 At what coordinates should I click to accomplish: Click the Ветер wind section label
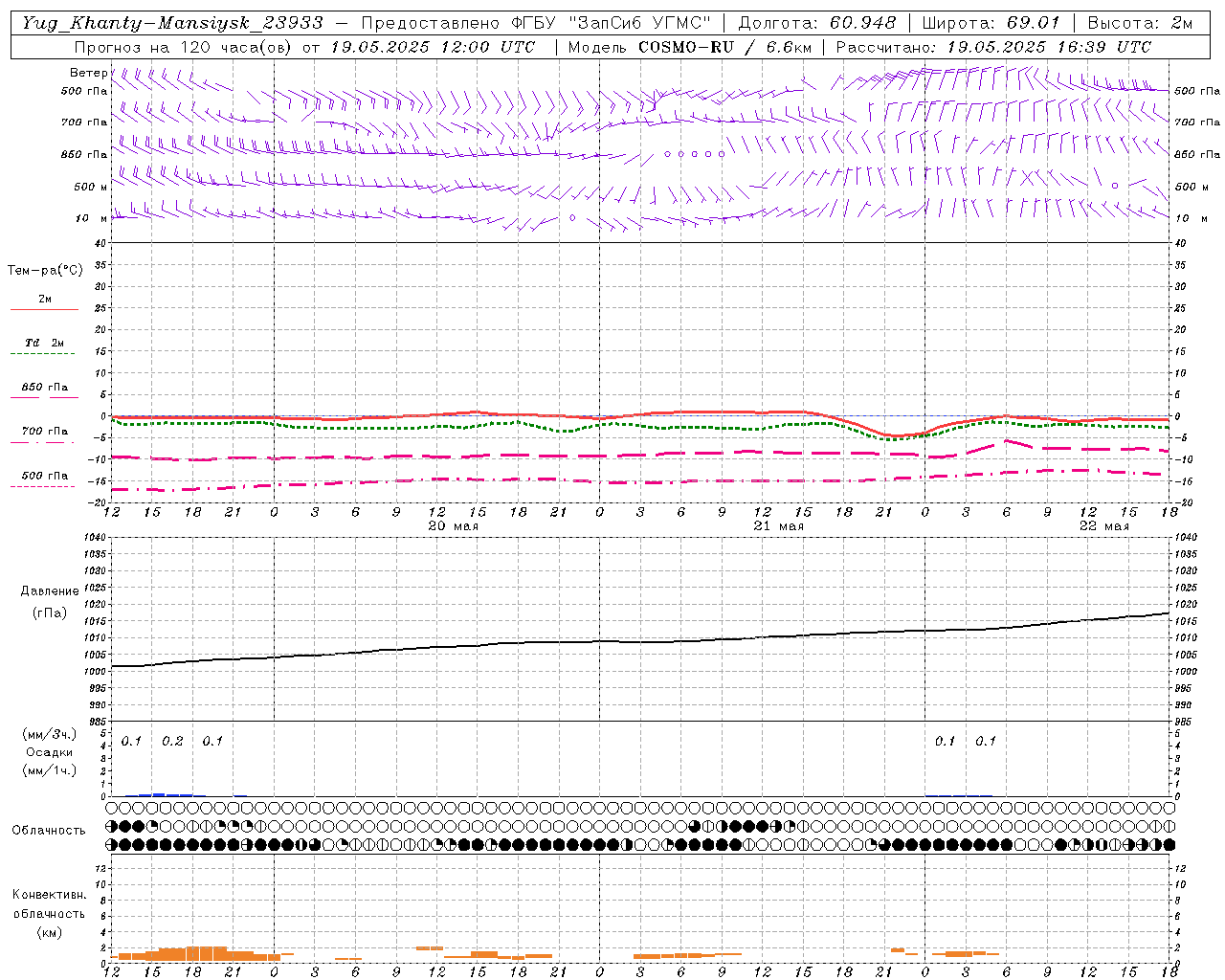88,73
